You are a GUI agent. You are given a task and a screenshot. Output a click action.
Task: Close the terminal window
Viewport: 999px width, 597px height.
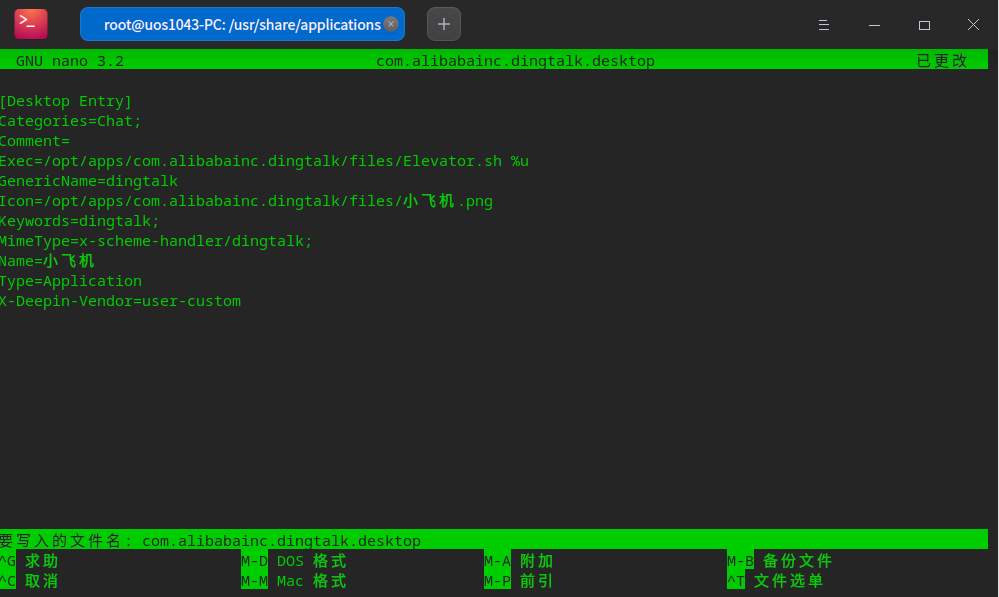(974, 25)
